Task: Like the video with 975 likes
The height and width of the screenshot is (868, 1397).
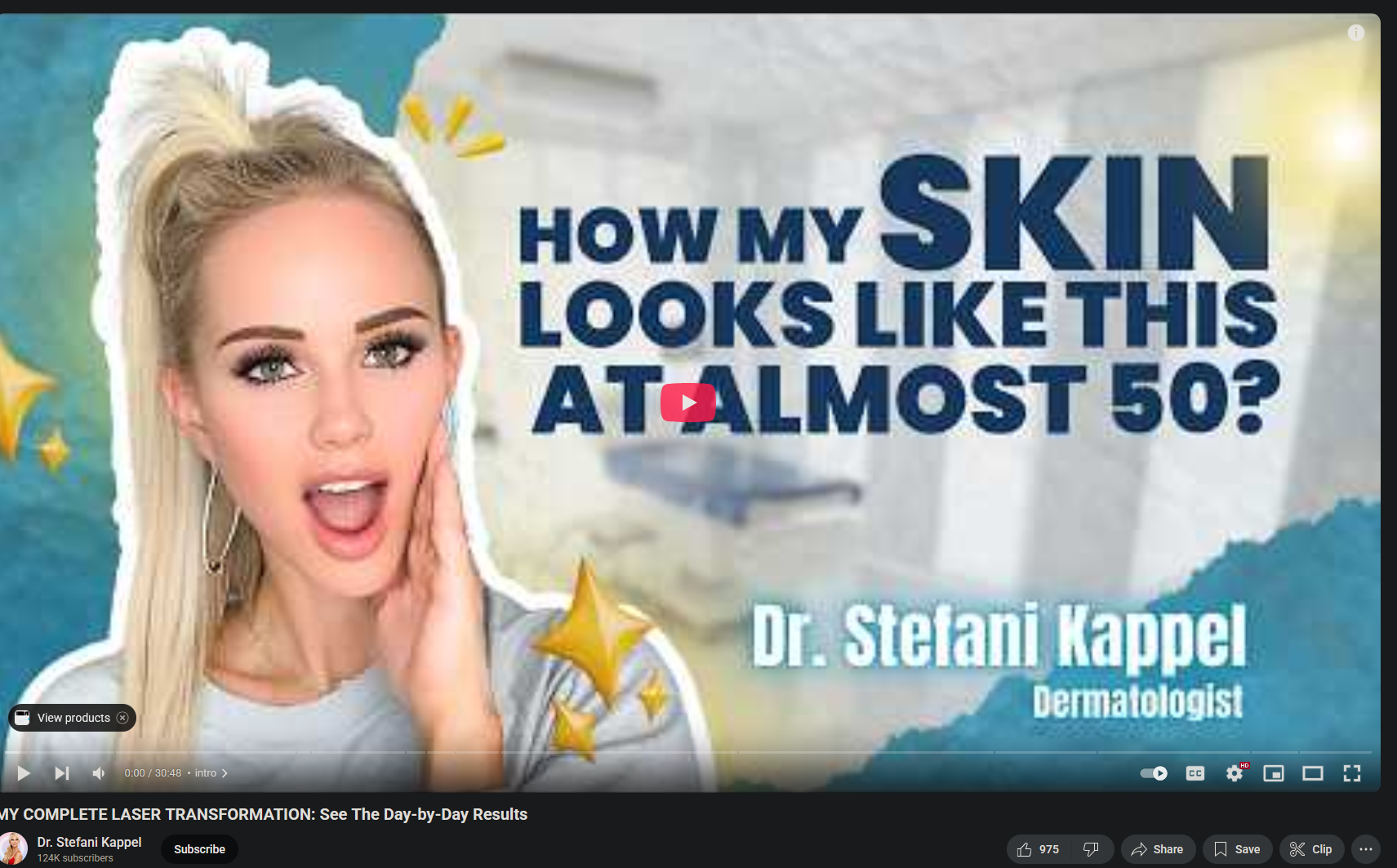Action: coord(1038,849)
